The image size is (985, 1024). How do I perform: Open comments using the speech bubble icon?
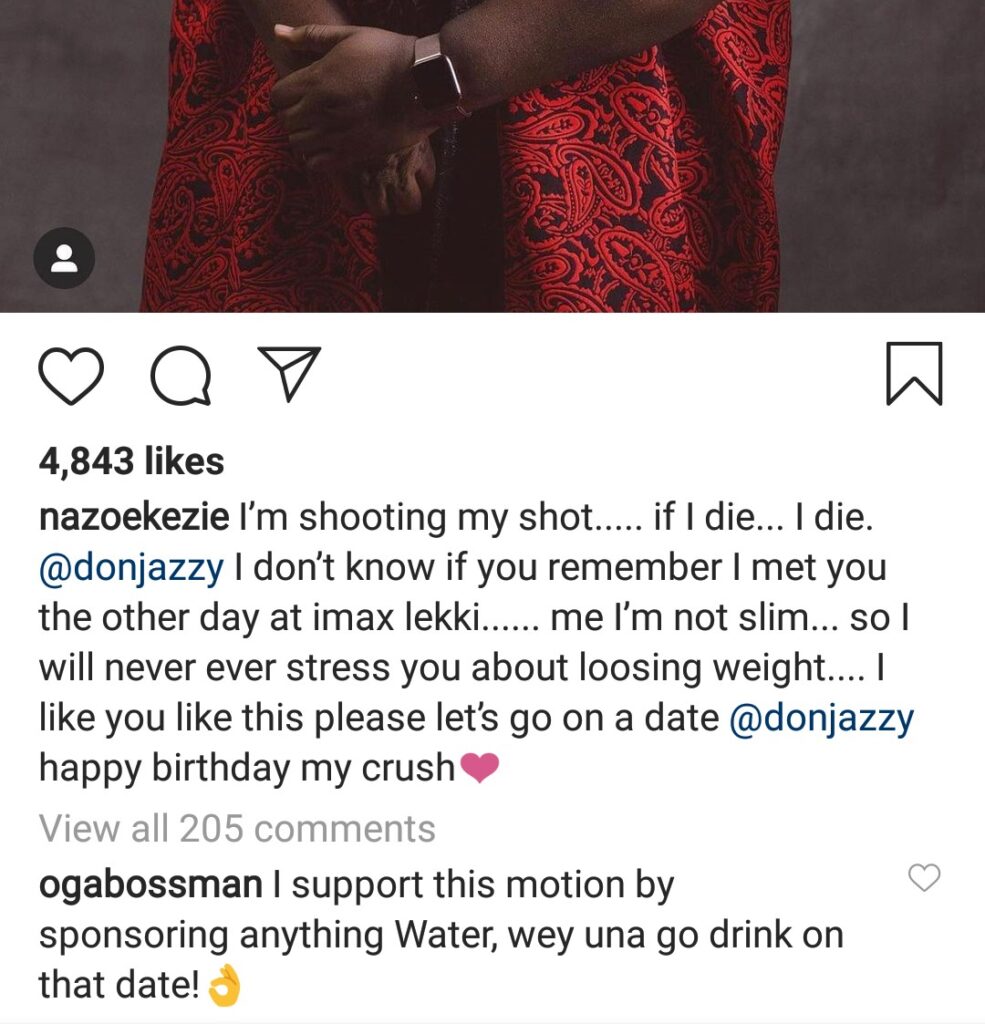(181, 376)
